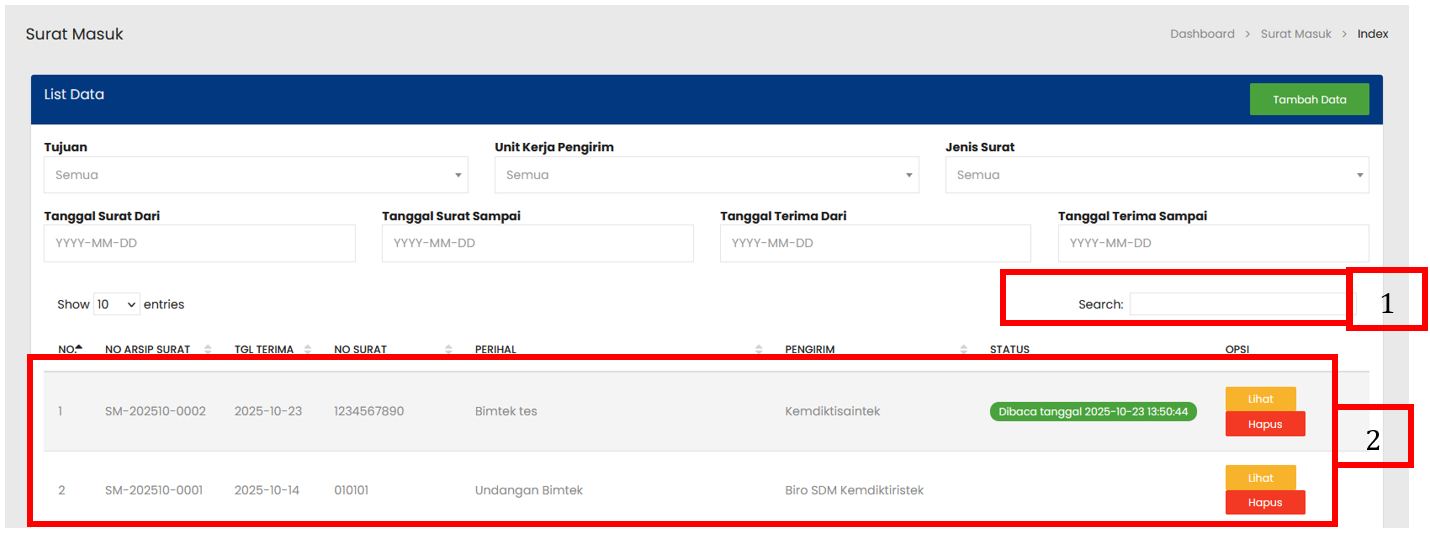The height and width of the screenshot is (536, 1430).
Task: Focus the Tanggal Surat Dari date field
Action: [199, 243]
